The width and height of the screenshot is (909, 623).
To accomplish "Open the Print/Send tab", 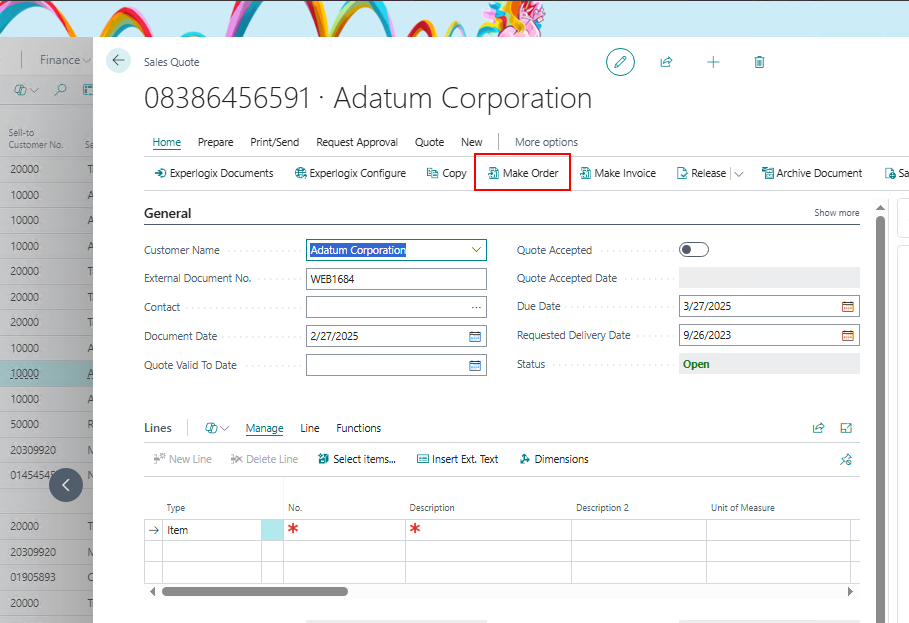I will [x=275, y=142].
